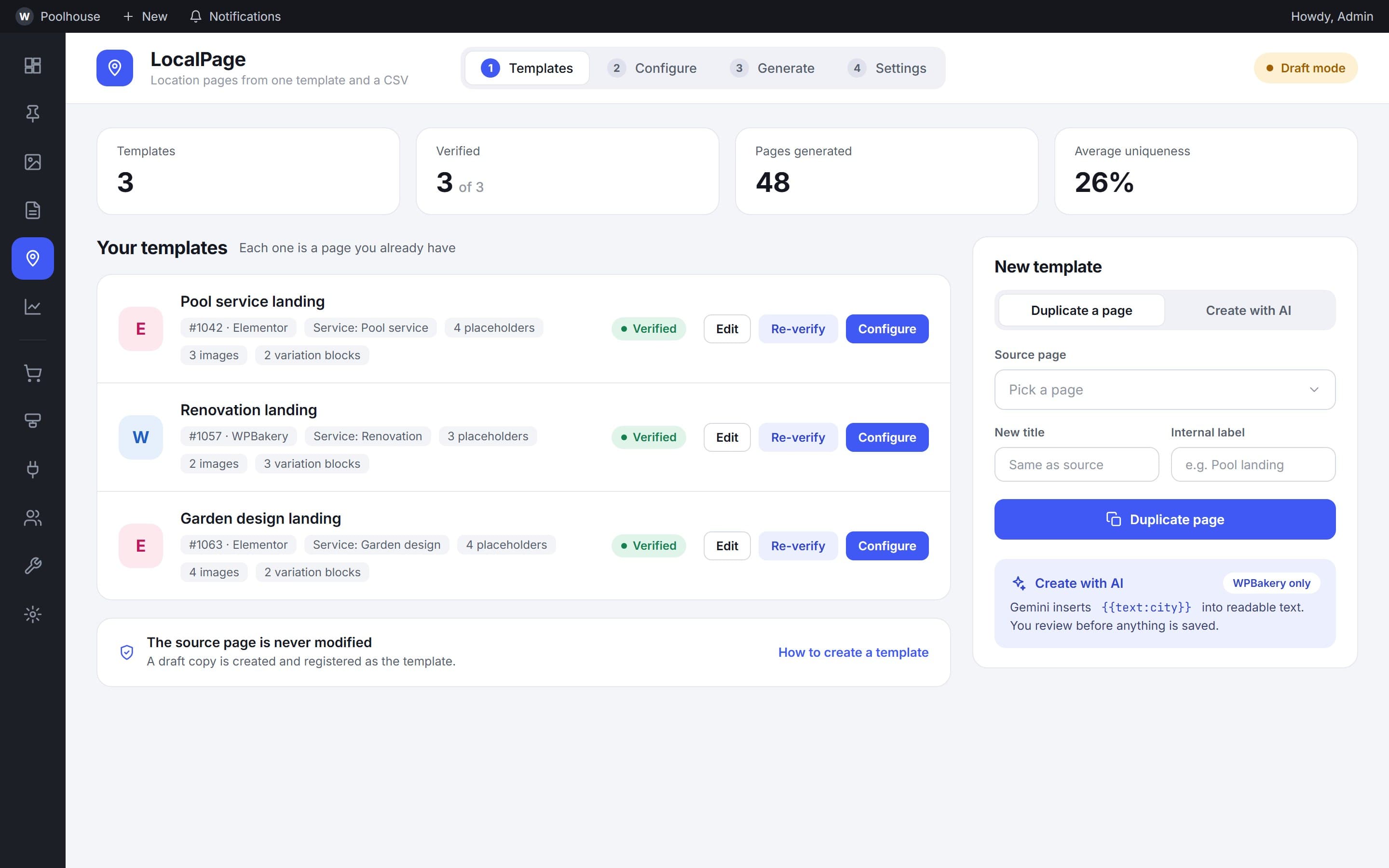The height and width of the screenshot is (868, 1389).
Task: Click the Pages generated 48 stat card
Action: pyautogui.click(x=887, y=171)
